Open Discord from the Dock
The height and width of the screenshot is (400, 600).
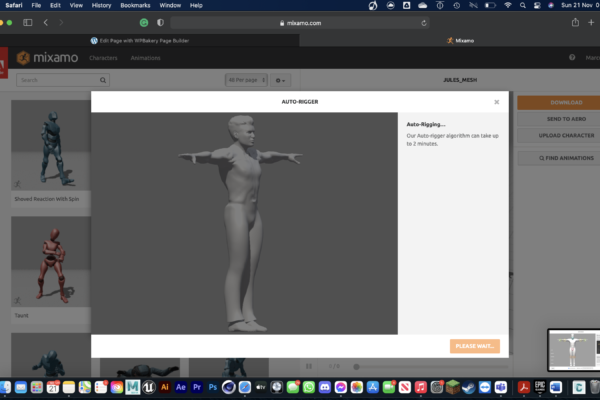tap(324, 387)
